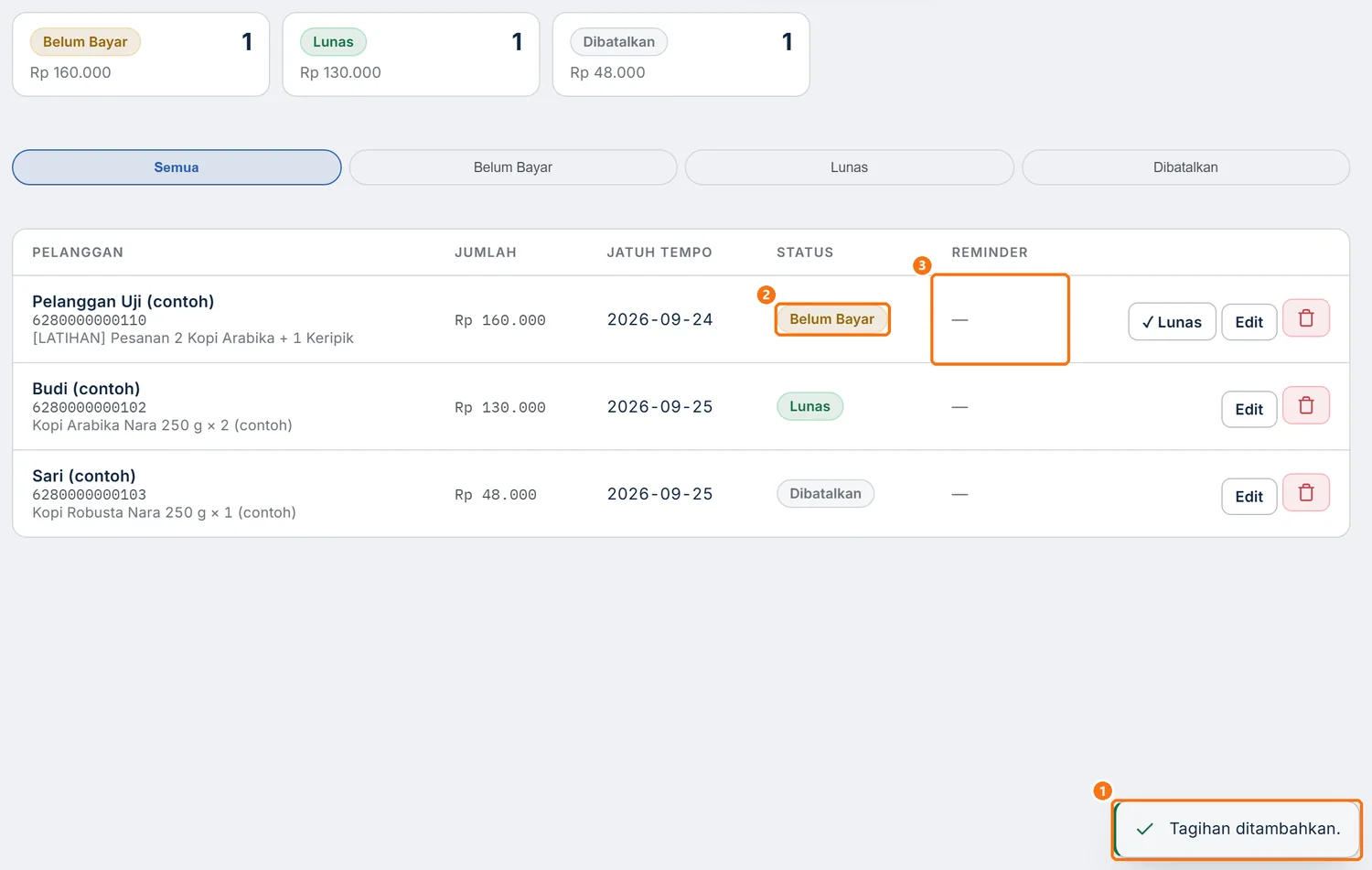
Task: Click the Tagihan ditambahkan toast notification
Action: point(1237,829)
